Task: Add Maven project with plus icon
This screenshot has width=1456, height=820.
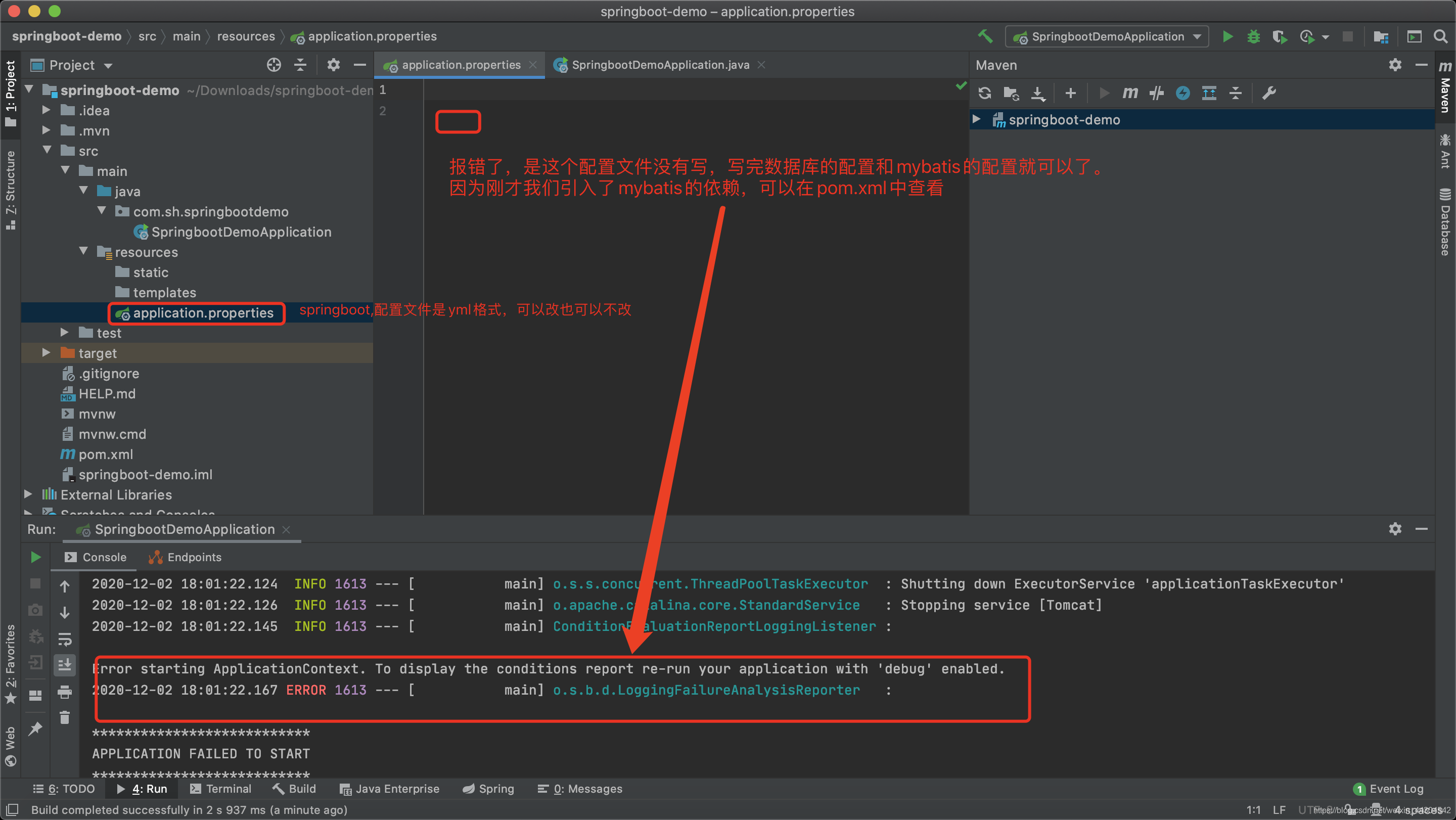Action: (x=1071, y=93)
